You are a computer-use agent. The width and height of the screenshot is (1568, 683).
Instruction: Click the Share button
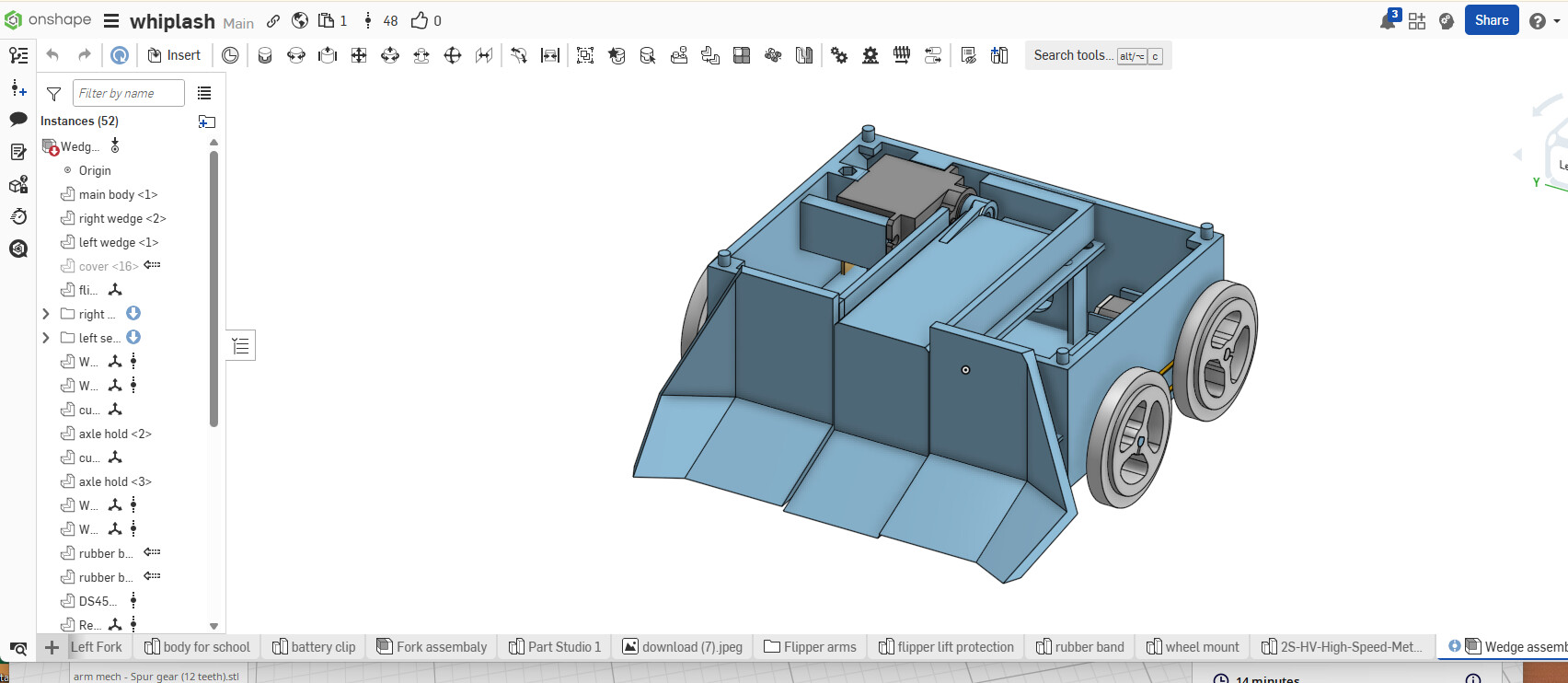pyautogui.click(x=1491, y=20)
